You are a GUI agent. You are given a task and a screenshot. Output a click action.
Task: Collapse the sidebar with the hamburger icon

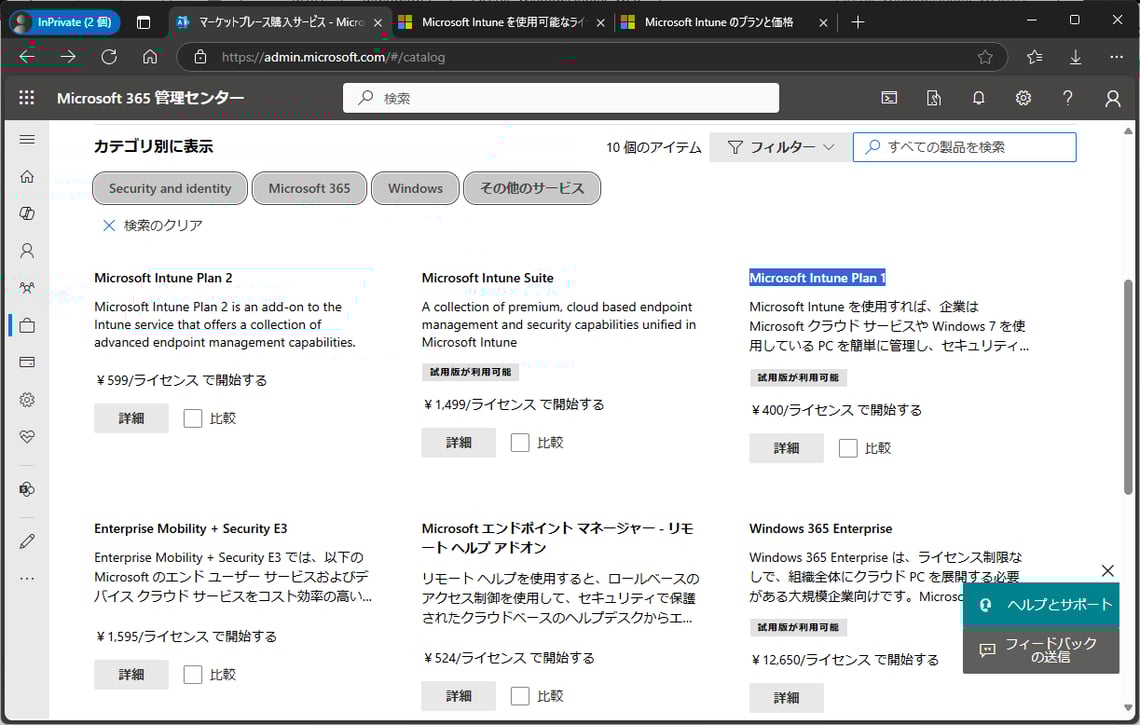(x=27, y=139)
